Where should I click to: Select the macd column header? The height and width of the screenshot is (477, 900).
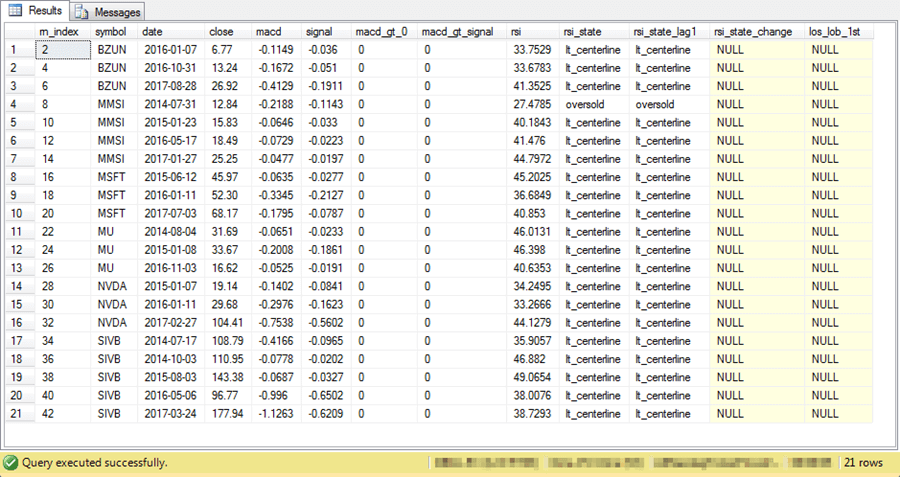(x=276, y=32)
